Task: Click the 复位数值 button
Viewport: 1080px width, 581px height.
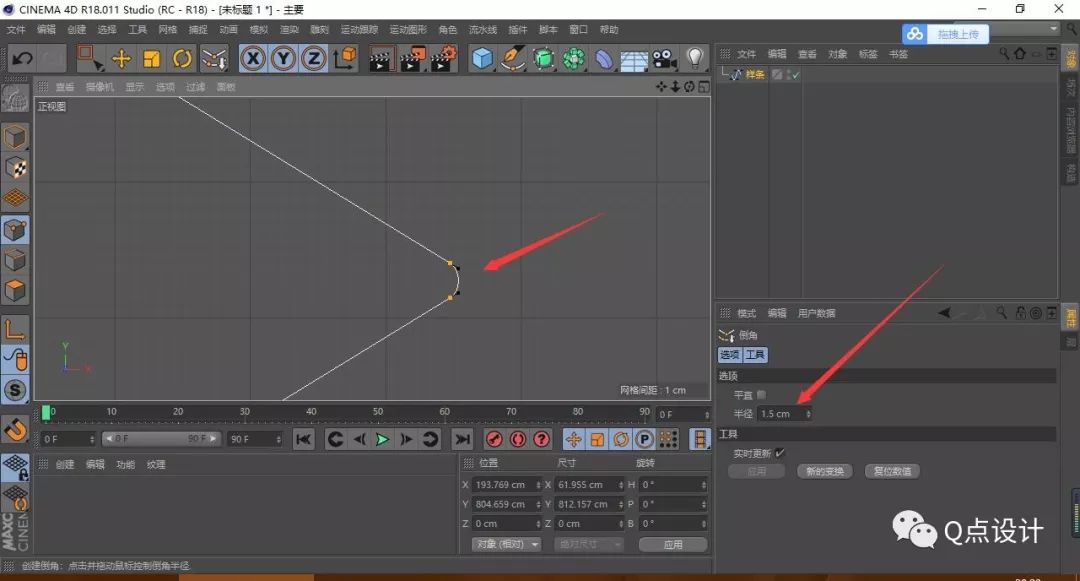Action: (893, 470)
